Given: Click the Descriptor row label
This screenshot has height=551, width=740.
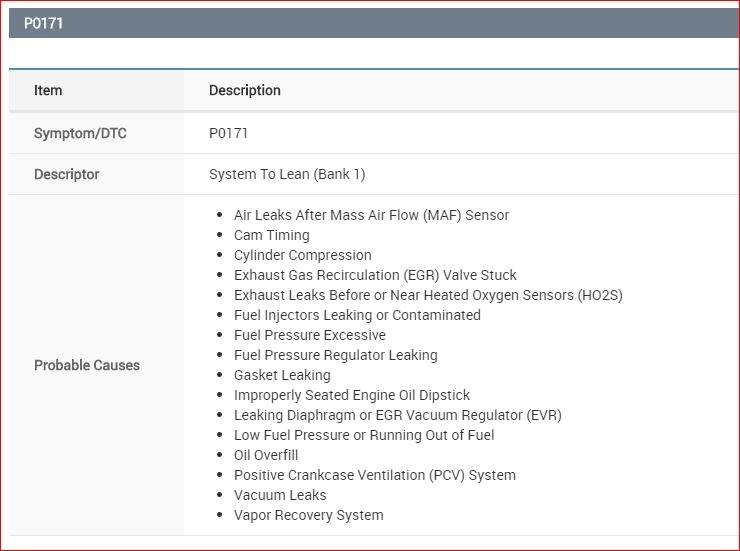Looking at the screenshot, I should tap(67, 174).
